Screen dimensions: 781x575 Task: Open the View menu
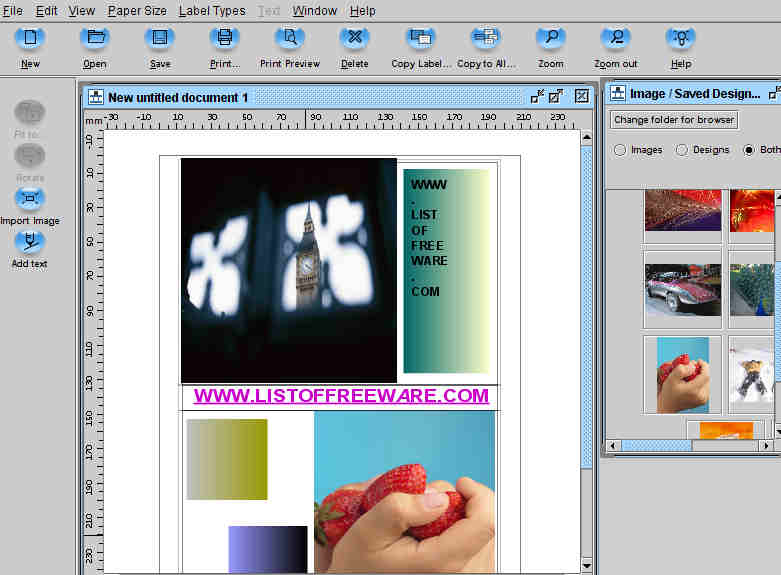(82, 10)
